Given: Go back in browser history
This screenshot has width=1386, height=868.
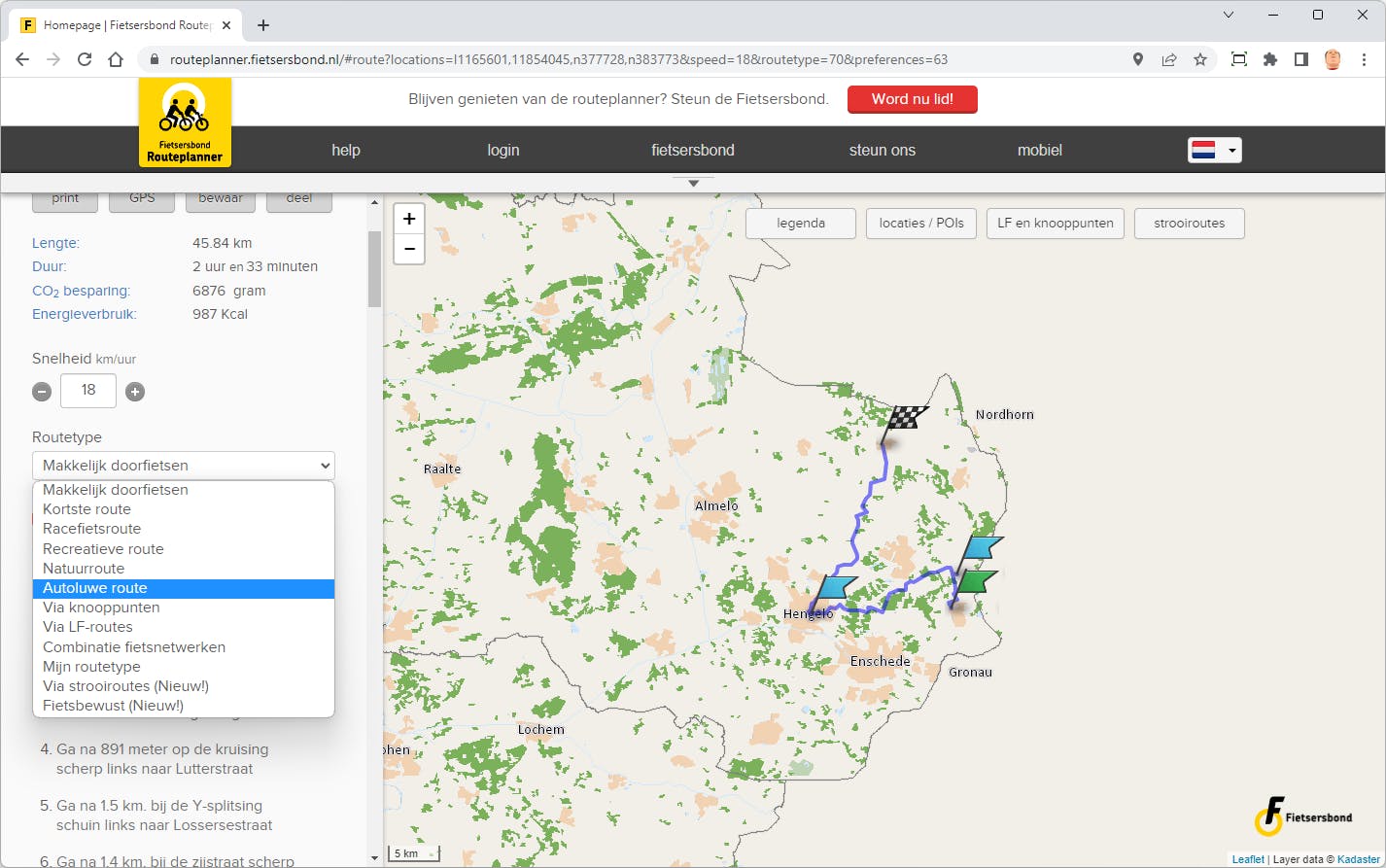Looking at the screenshot, I should pyautogui.click(x=22, y=59).
